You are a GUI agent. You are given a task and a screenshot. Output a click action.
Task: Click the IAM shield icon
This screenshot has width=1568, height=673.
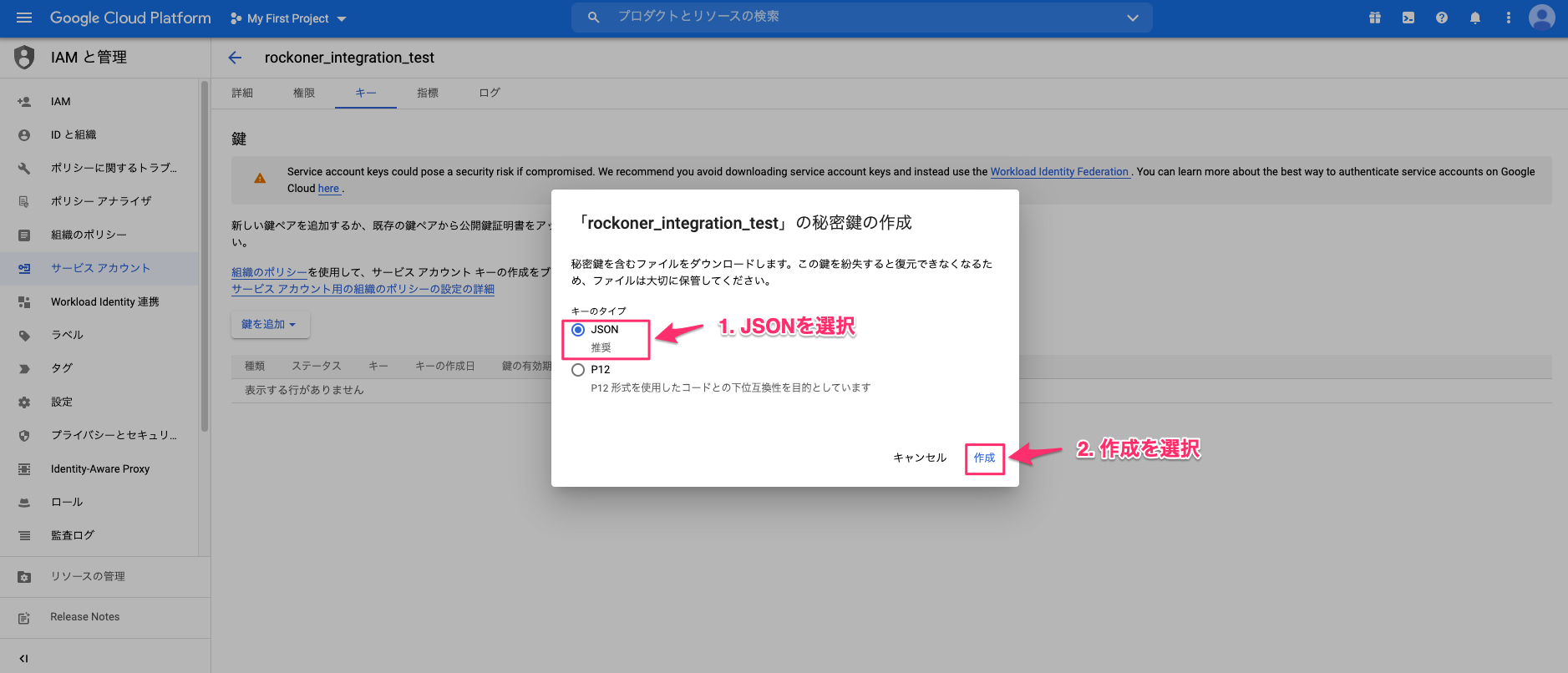click(x=24, y=57)
